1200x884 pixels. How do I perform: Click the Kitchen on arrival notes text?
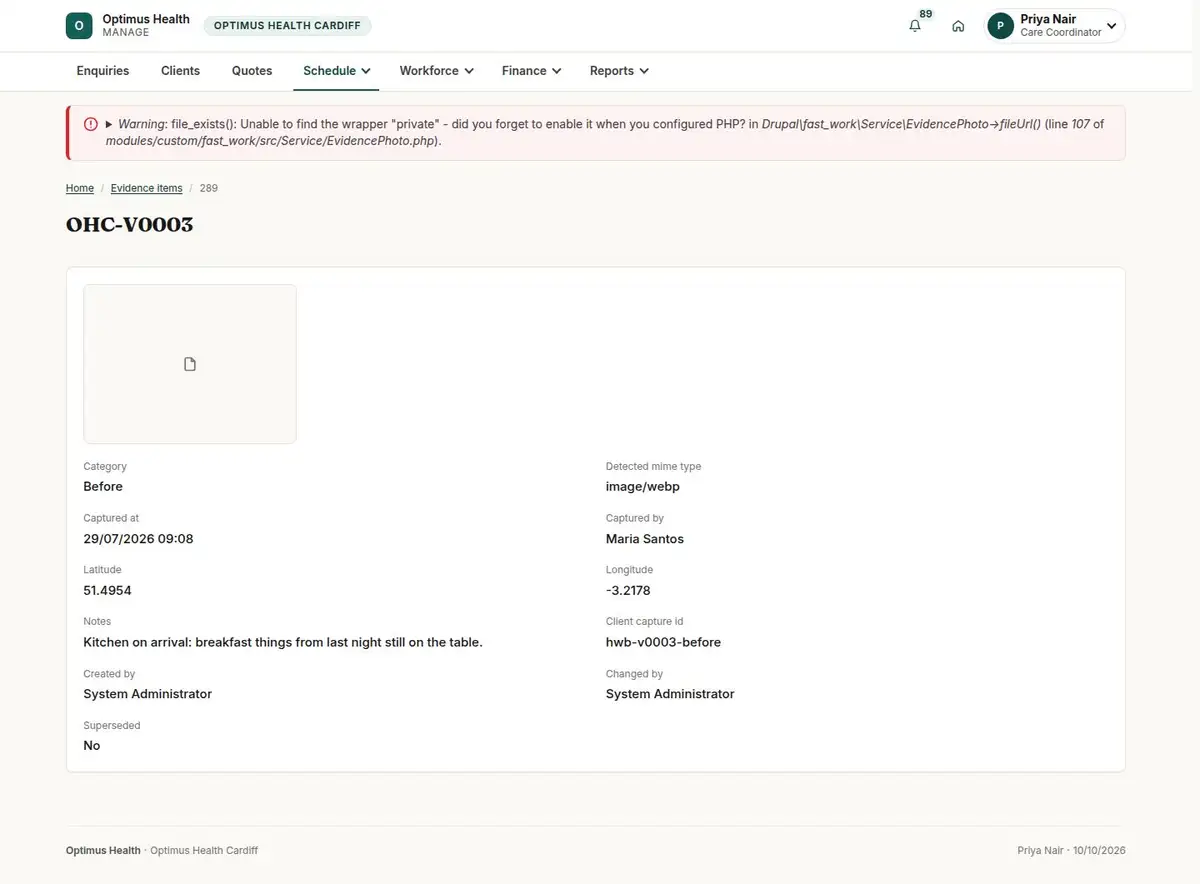(283, 642)
